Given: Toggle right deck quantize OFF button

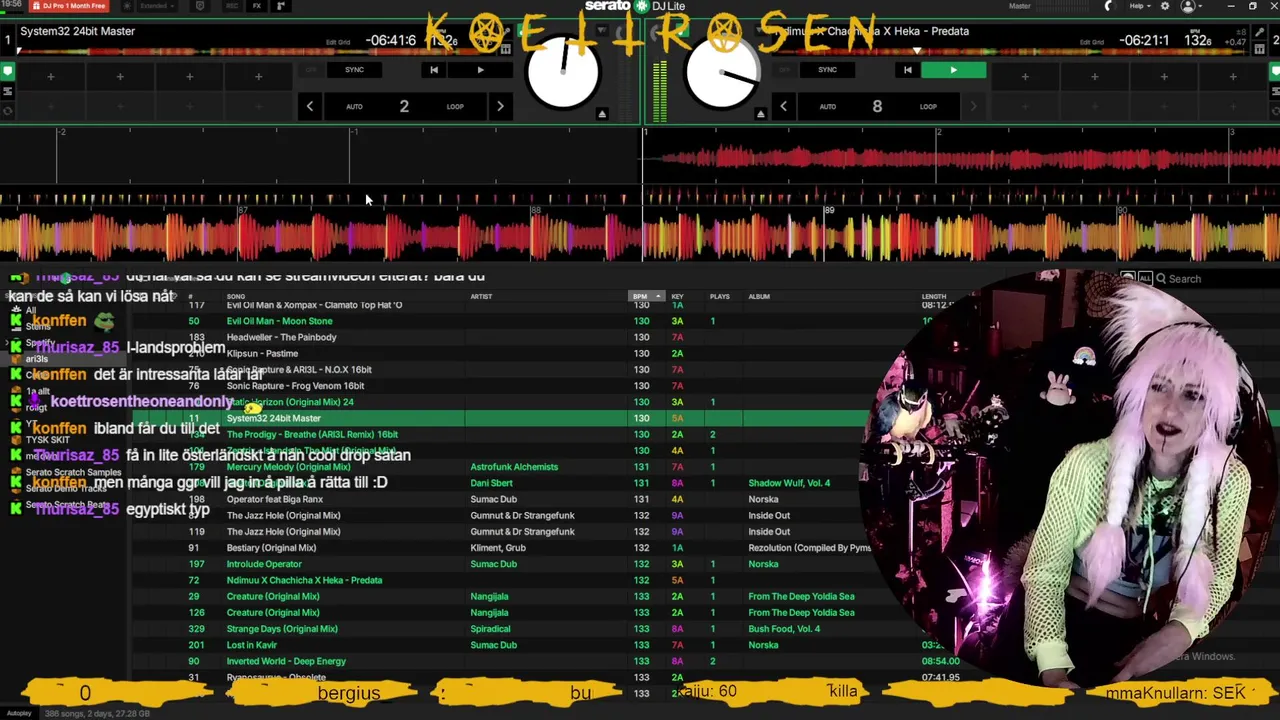Looking at the screenshot, I should point(784,70).
